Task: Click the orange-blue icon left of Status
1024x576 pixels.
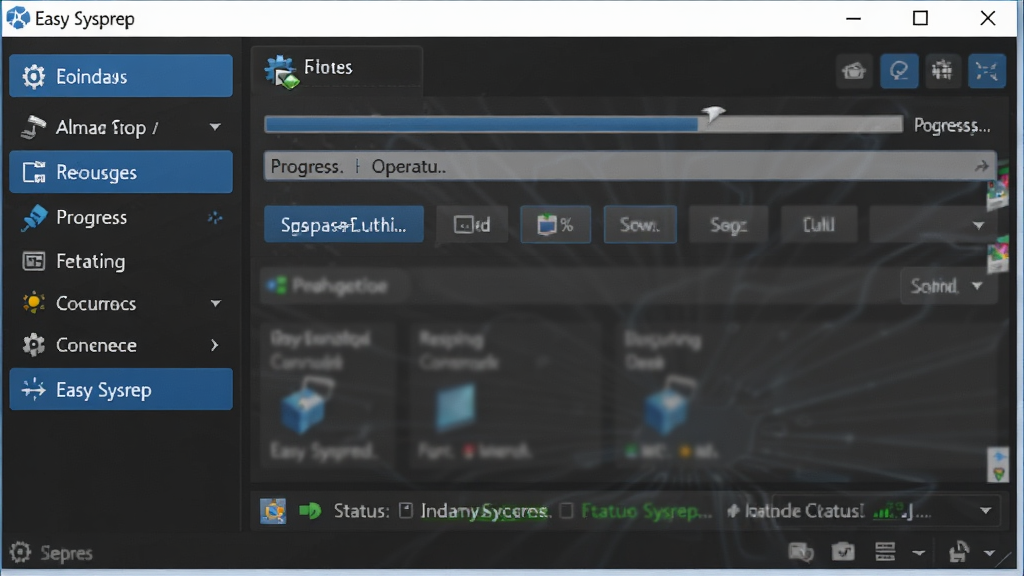Action: pyautogui.click(x=273, y=511)
